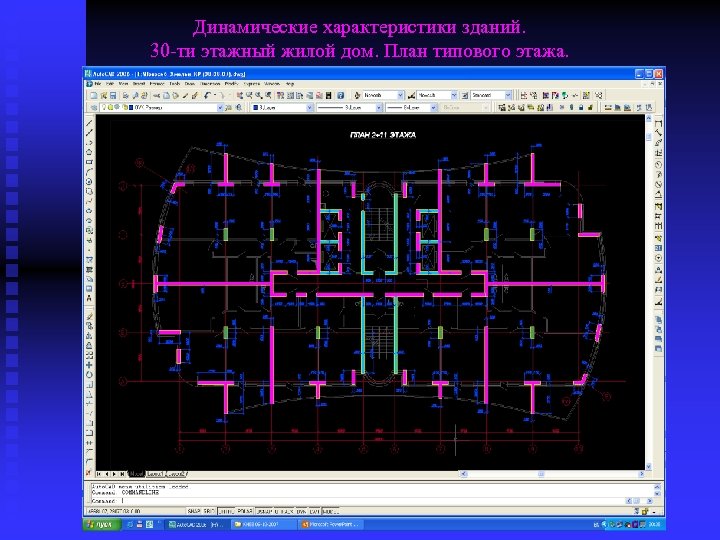Select the Model tab
The image size is (720, 540).
(x=136, y=474)
